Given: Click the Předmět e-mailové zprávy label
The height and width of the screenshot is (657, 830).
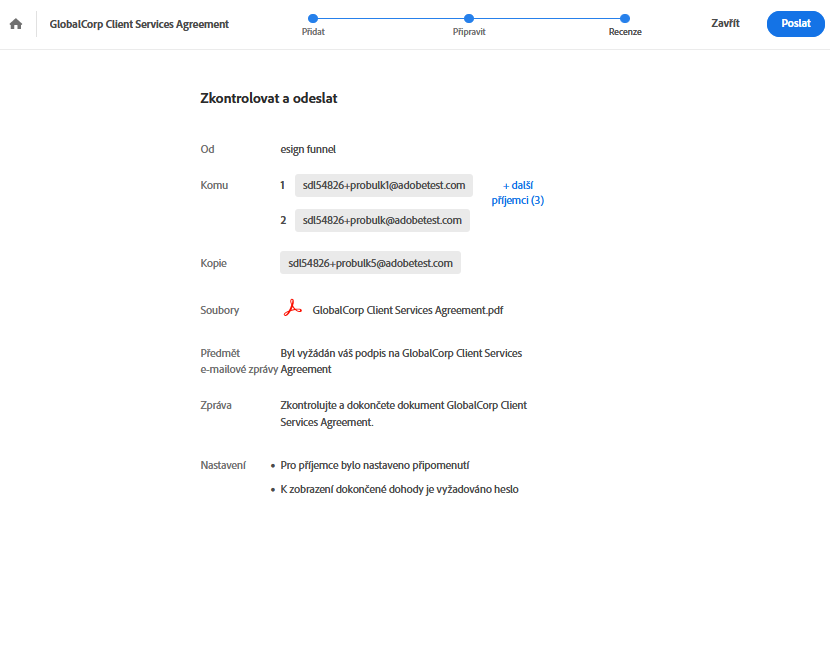Looking at the screenshot, I should tap(239, 361).
